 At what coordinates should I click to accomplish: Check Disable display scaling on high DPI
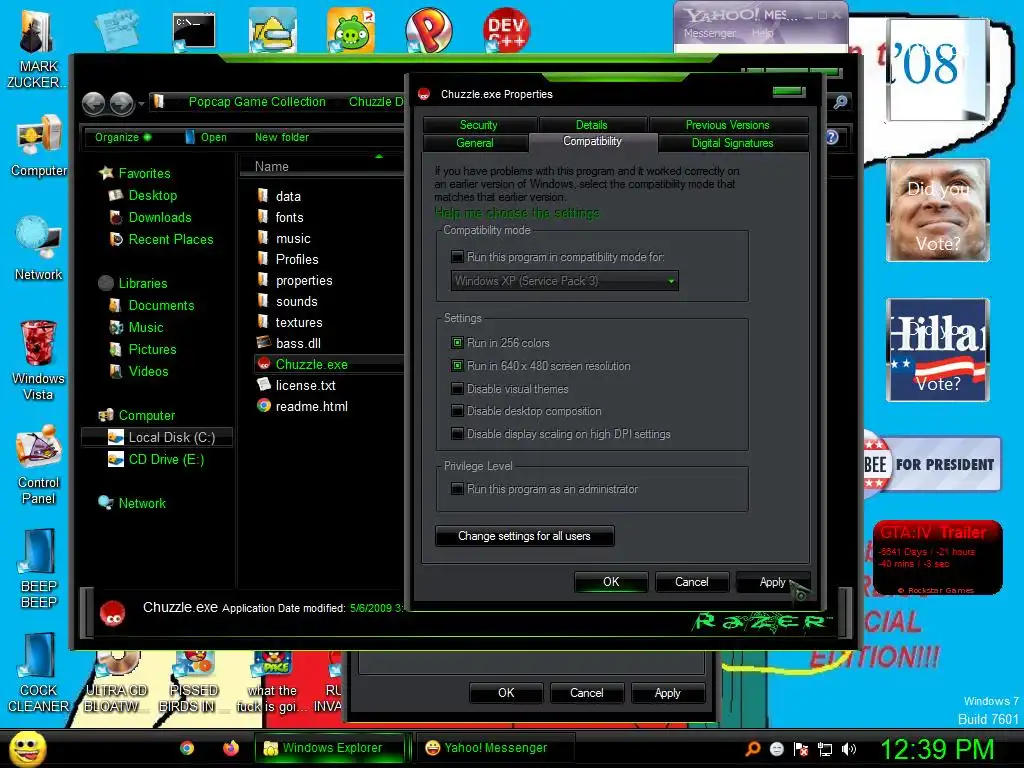pos(458,434)
